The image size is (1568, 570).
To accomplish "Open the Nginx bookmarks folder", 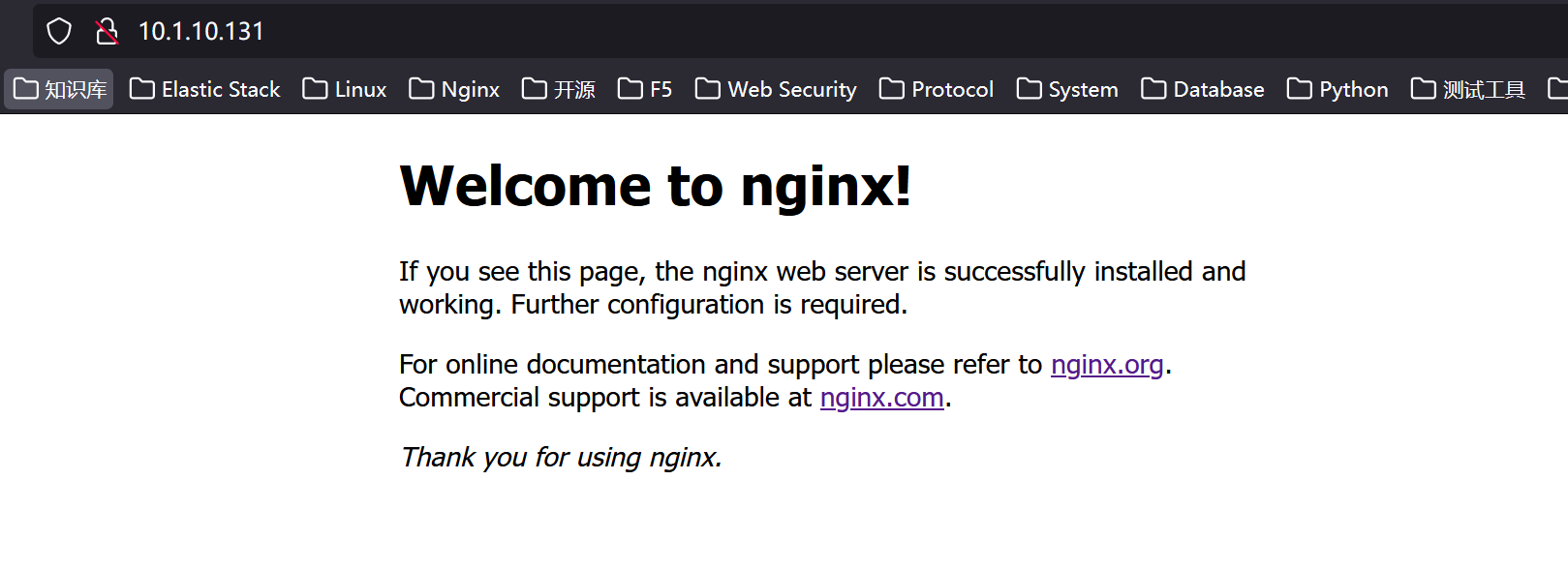I will tap(454, 89).
